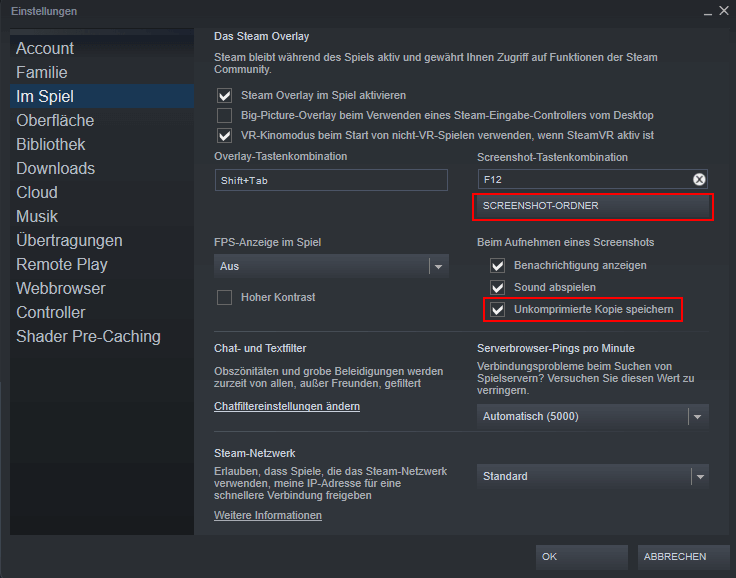
Task: Click the Das Steam Overlay heading
Action: click(261, 37)
